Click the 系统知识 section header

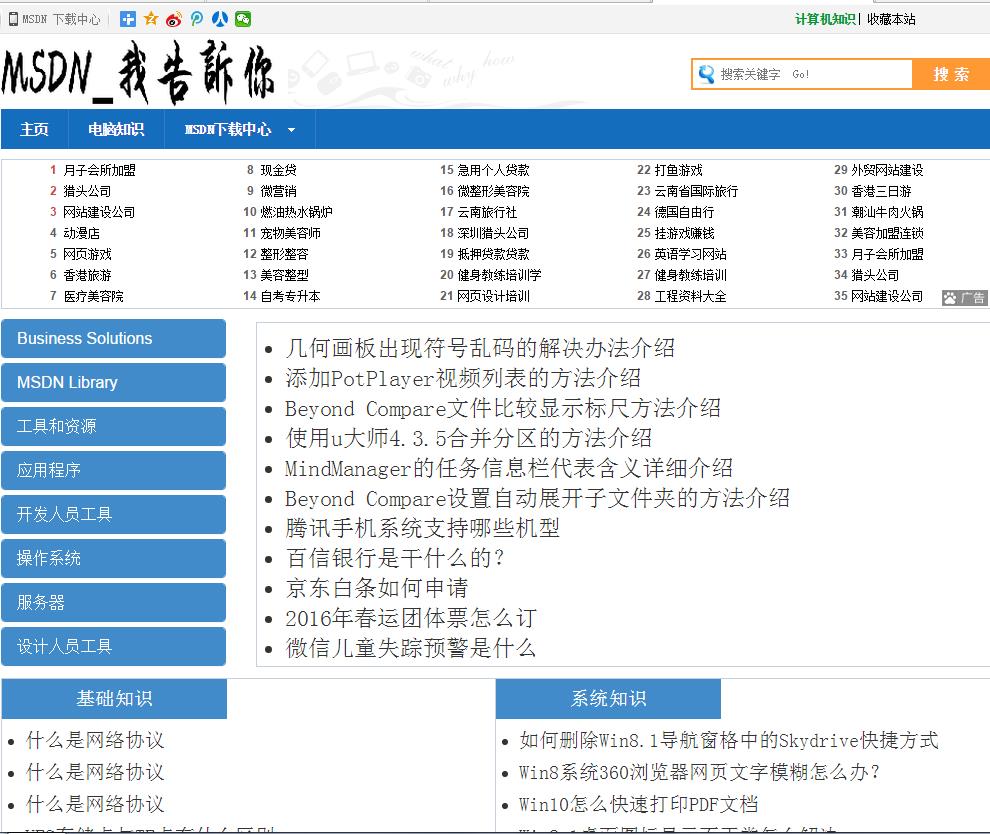click(x=609, y=699)
